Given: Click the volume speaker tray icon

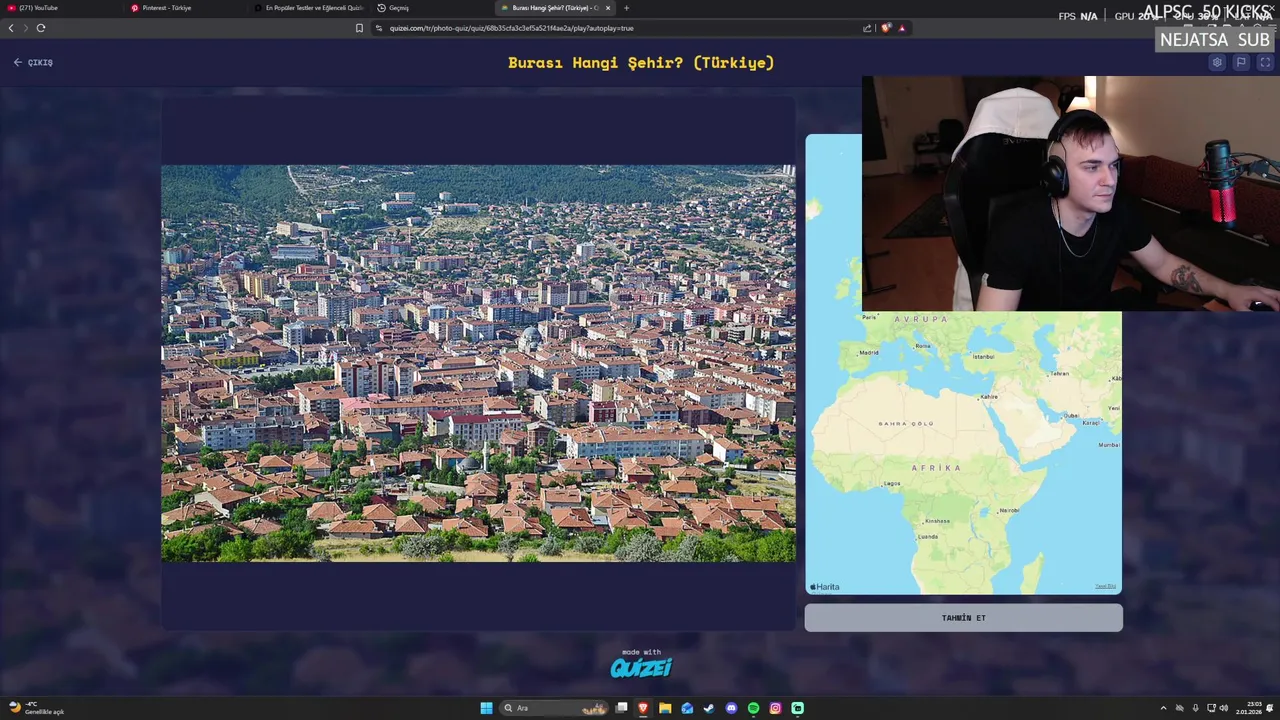Looking at the screenshot, I should click(x=1225, y=708).
